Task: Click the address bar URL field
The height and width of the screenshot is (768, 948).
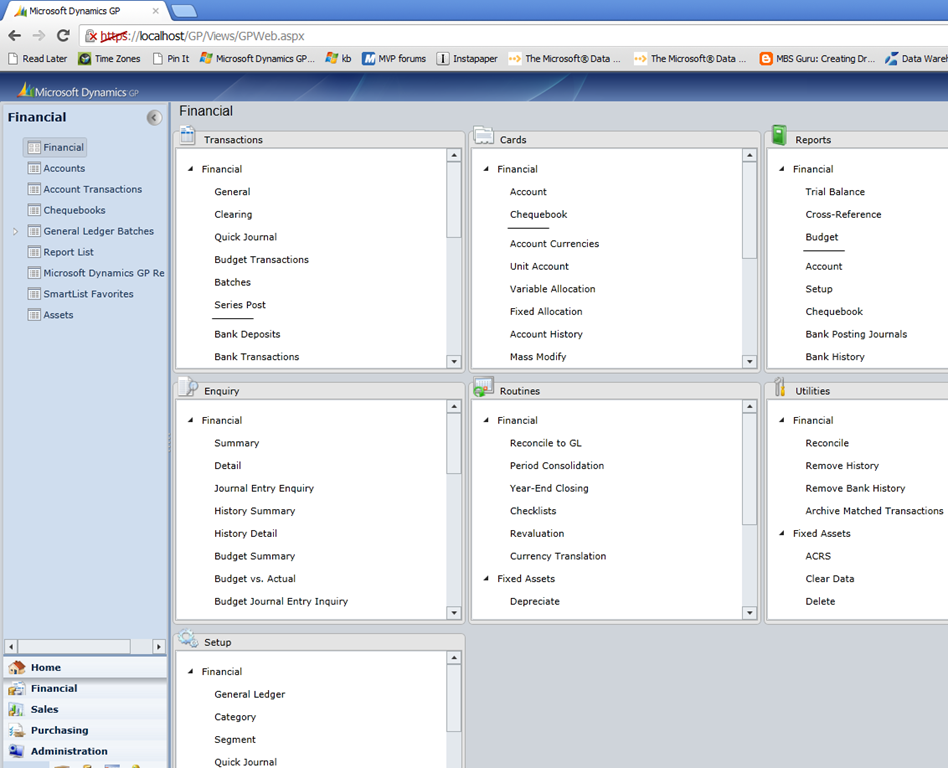Action: click(x=514, y=36)
